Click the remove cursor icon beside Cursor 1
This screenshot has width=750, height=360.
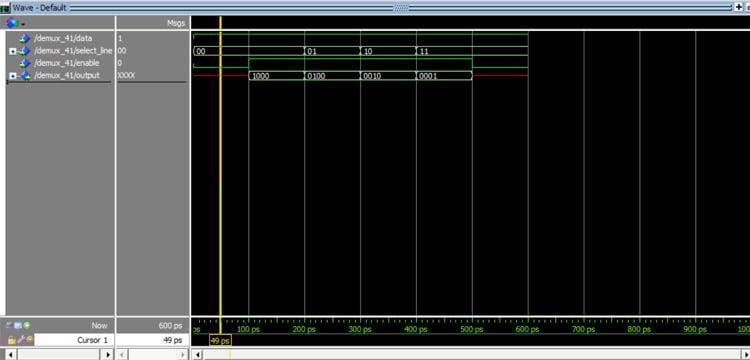tap(30, 340)
